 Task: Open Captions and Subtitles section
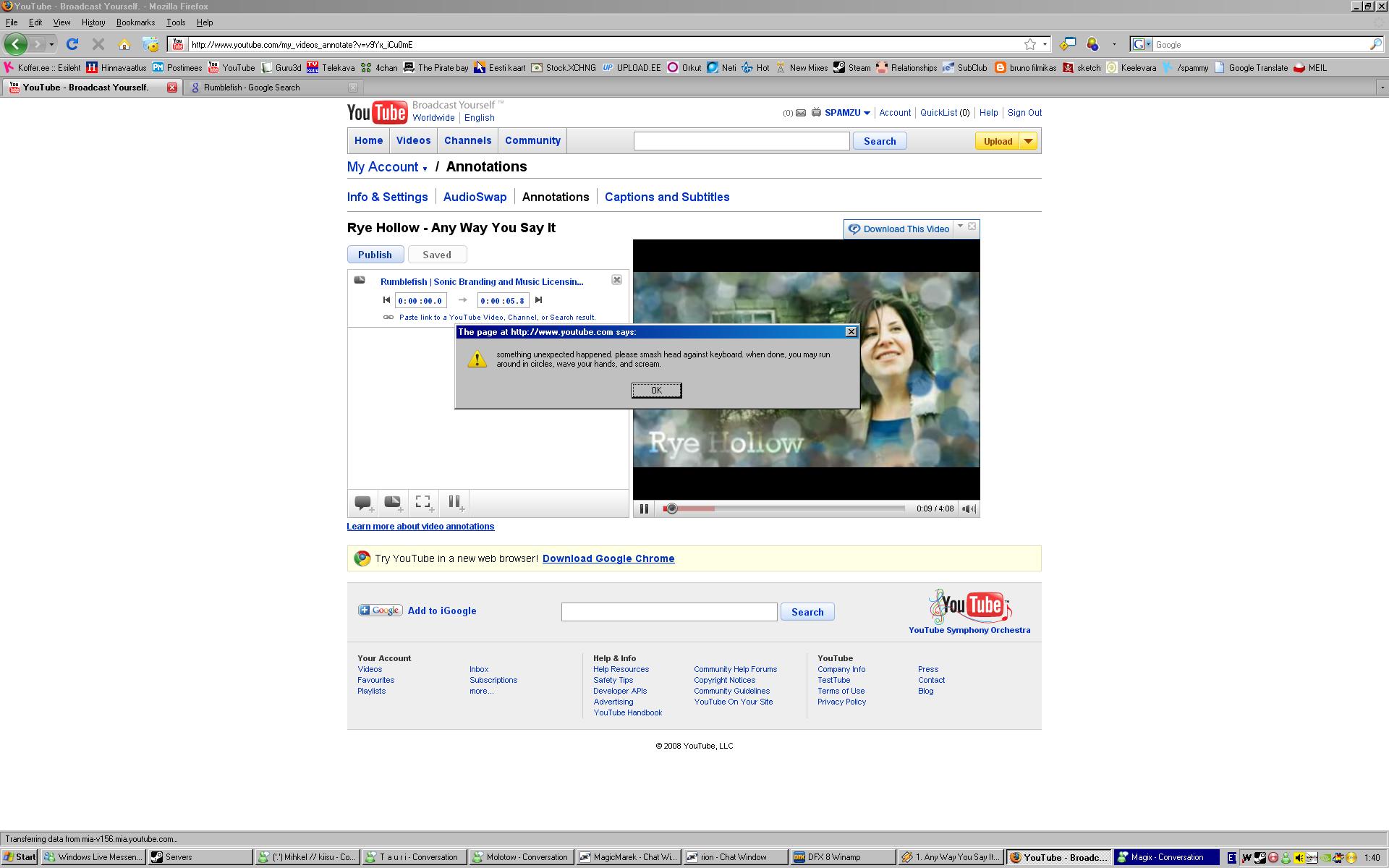pos(667,197)
